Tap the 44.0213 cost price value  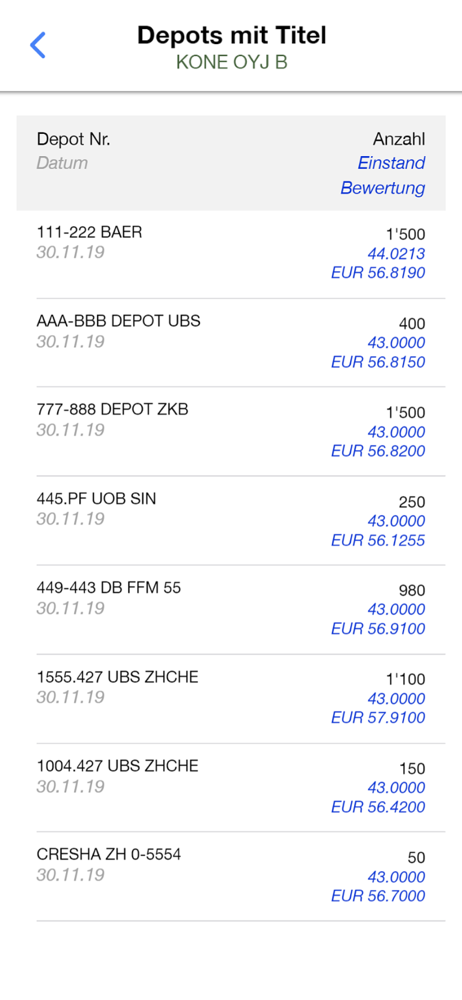[396, 254]
